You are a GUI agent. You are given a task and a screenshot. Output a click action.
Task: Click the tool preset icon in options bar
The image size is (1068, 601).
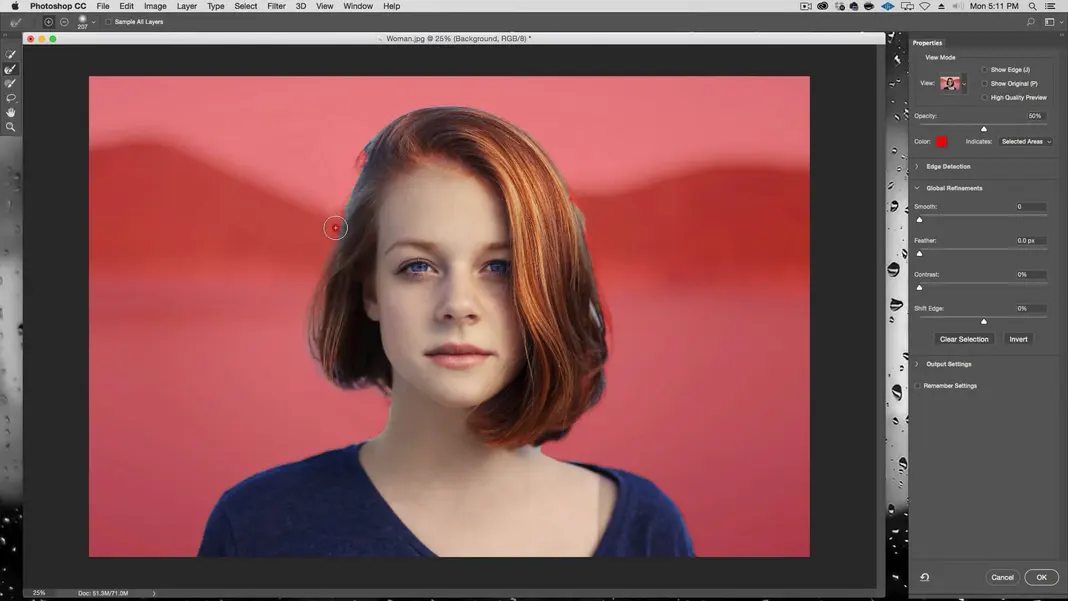click(15, 22)
